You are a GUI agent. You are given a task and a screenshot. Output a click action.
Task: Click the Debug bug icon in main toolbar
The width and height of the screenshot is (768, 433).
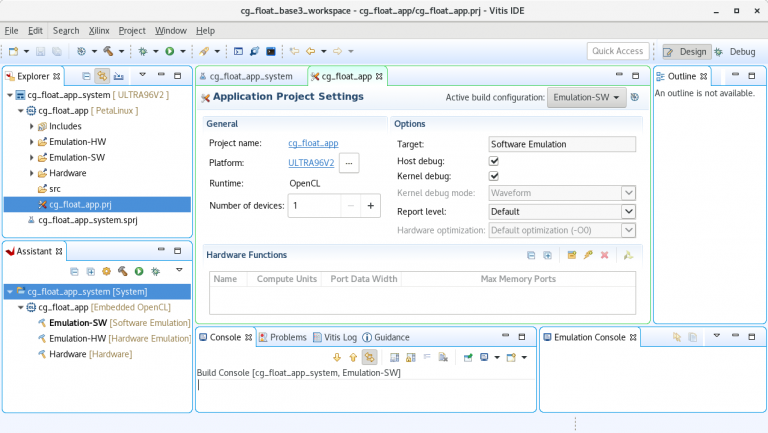click(144, 51)
